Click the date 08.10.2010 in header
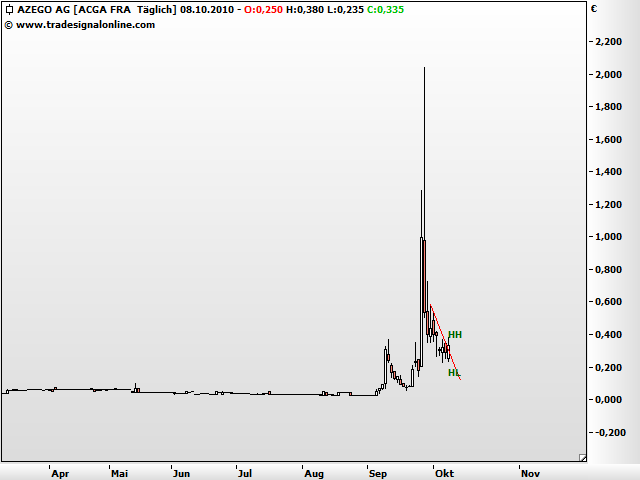The width and height of the screenshot is (640, 480). coord(207,9)
